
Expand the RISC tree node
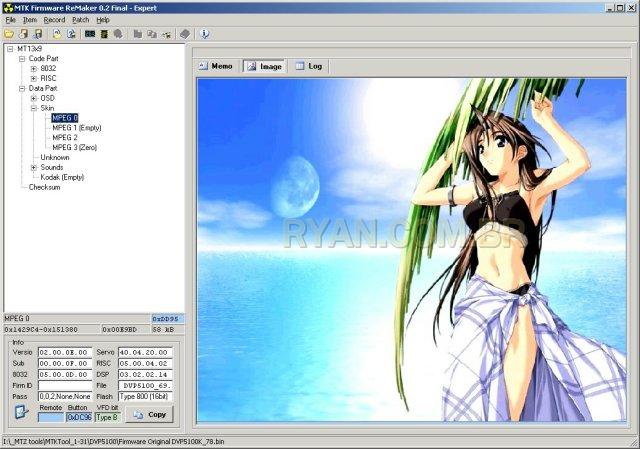point(34,78)
